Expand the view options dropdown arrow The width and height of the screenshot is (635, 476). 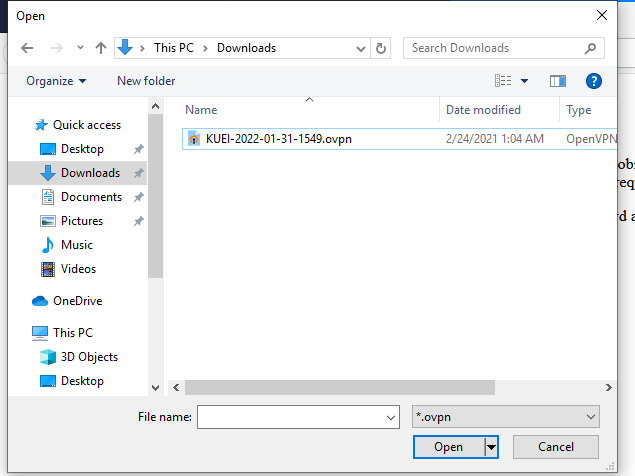[524, 81]
